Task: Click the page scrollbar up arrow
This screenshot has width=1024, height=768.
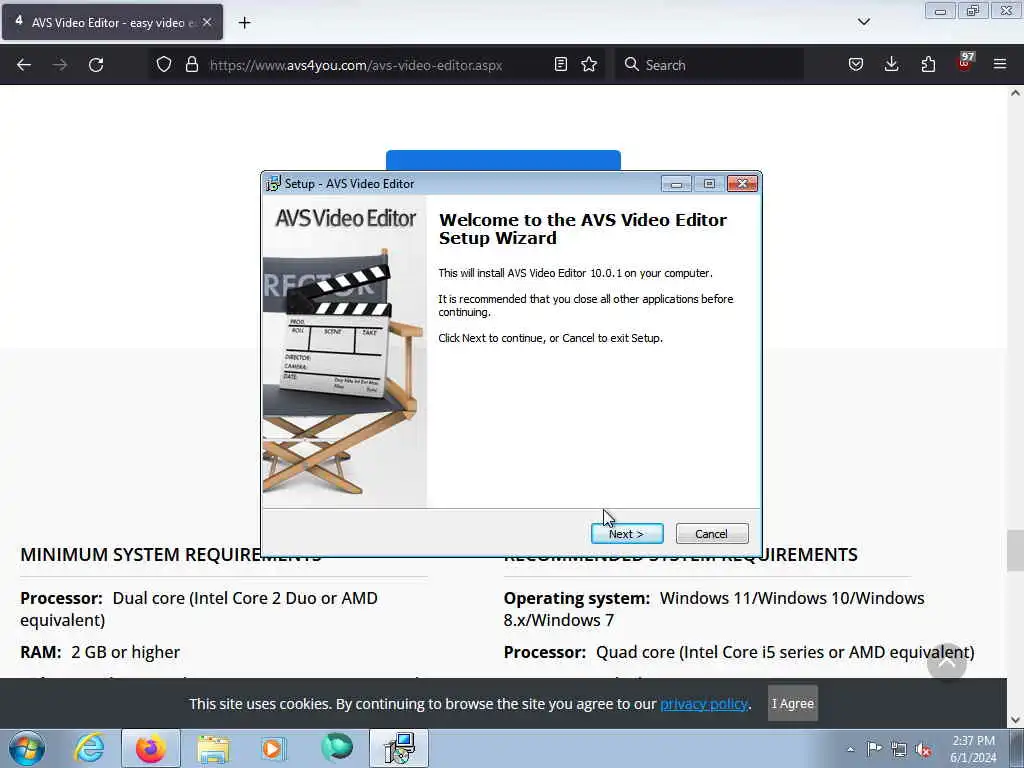Action: (x=1015, y=93)
